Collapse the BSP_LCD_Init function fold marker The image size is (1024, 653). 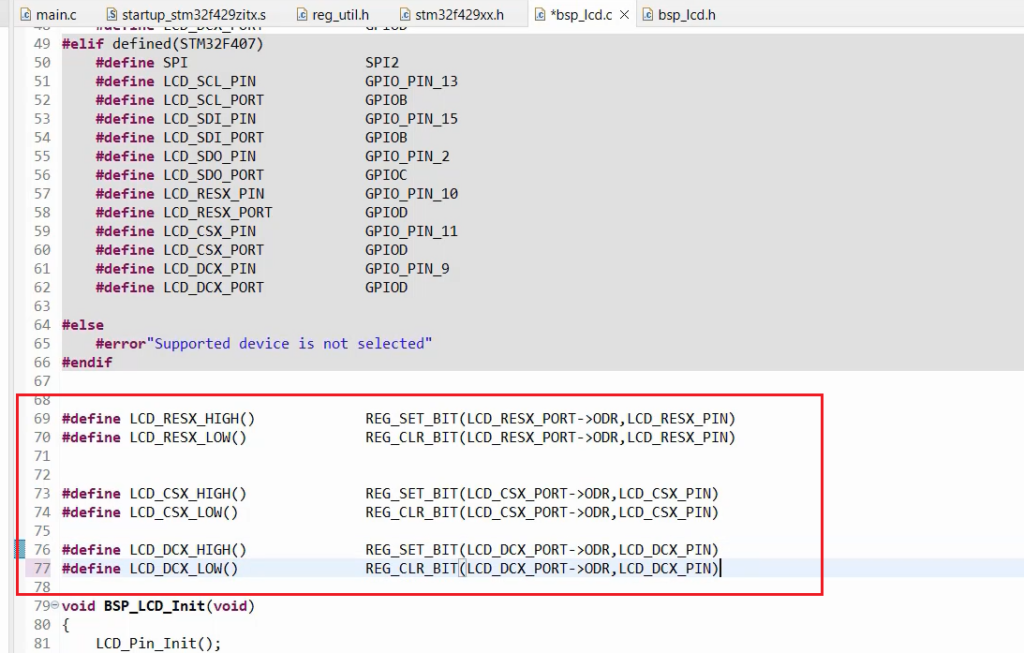(x=55, y=605)
